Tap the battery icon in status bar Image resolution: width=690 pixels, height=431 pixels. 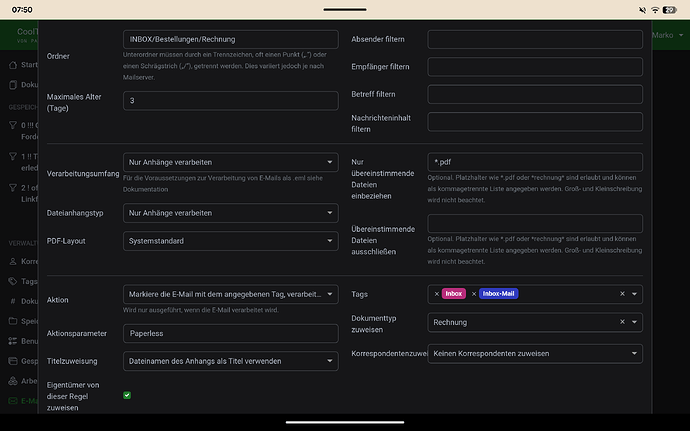tap(670, 10)
